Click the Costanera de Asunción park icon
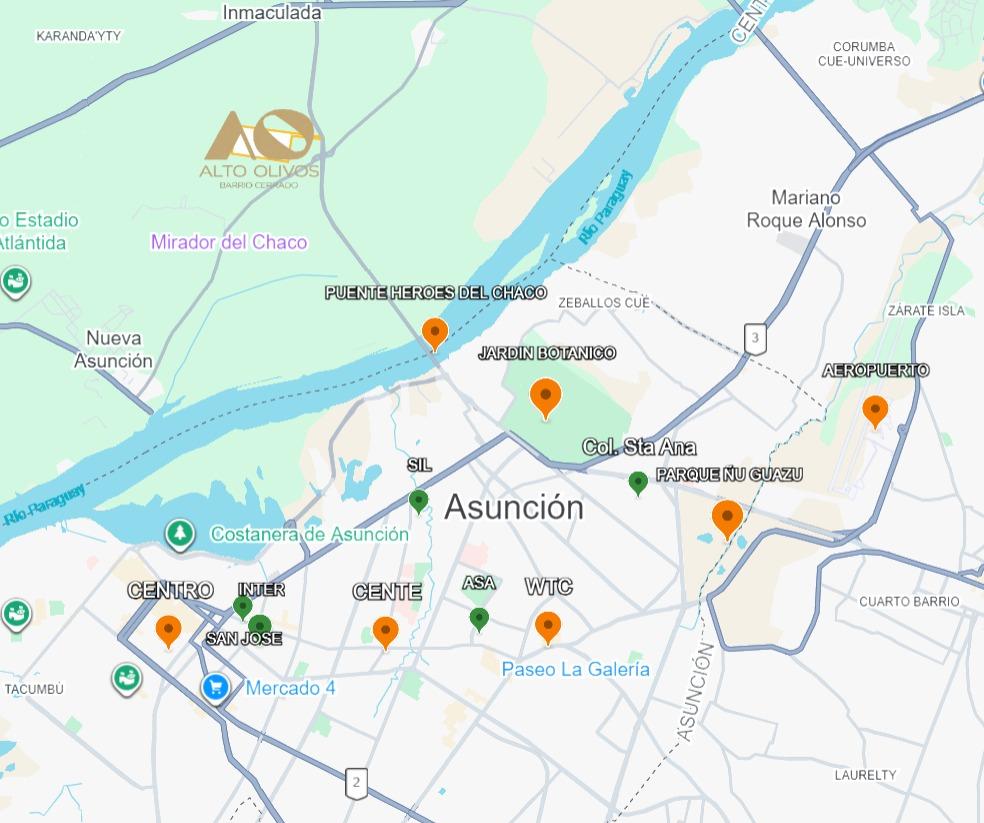 tap(179, 535)
